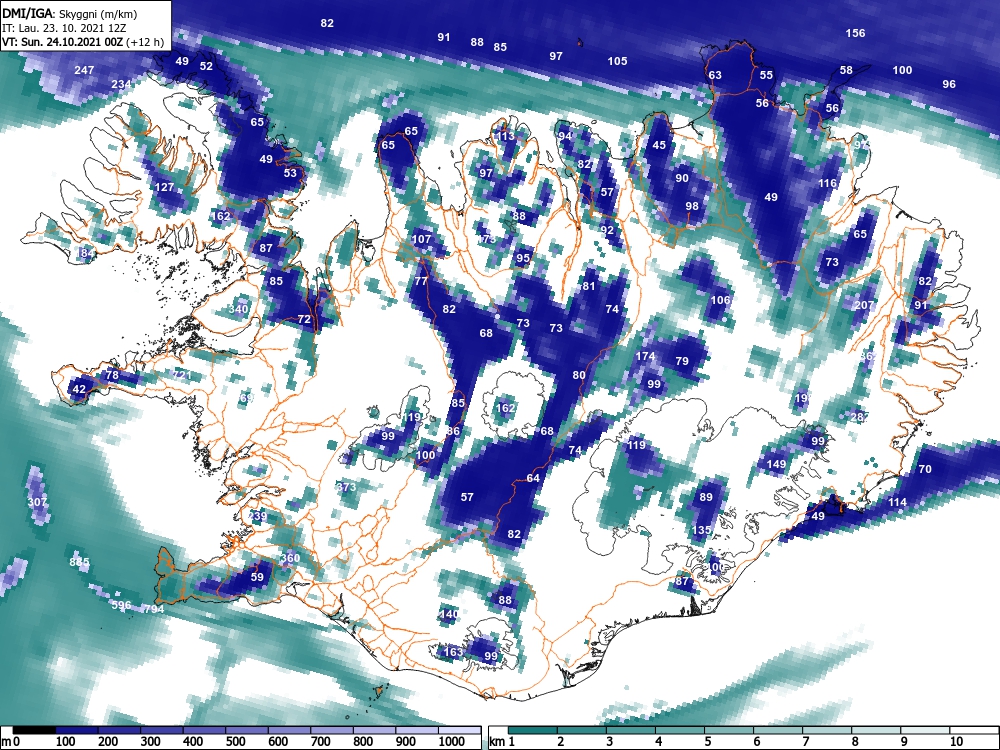1000x750 pixels.
Task: Click the 340 visibility value
Action: (x=238, y=309)
